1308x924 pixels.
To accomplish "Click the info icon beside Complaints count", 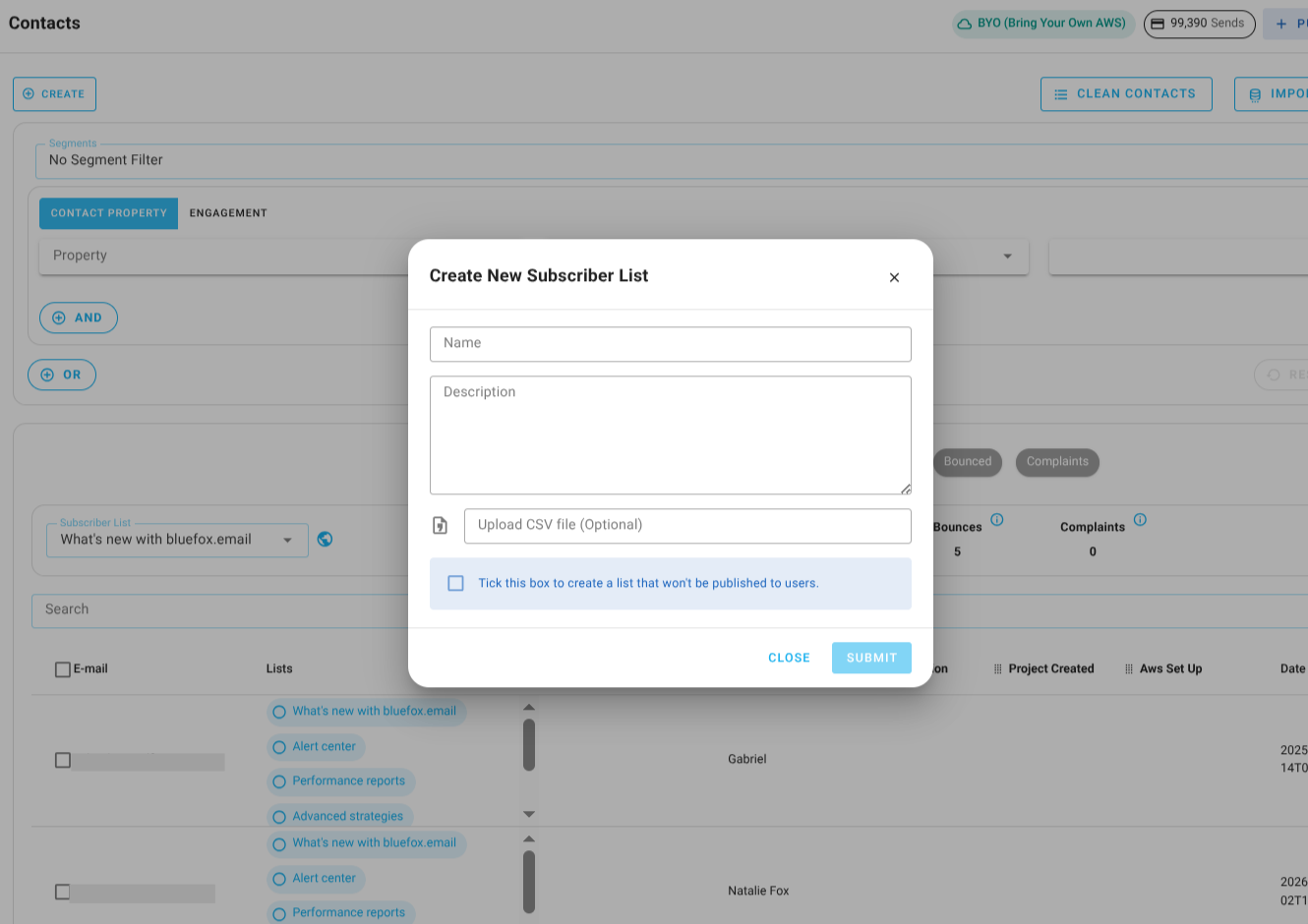I will point(1140,519).
